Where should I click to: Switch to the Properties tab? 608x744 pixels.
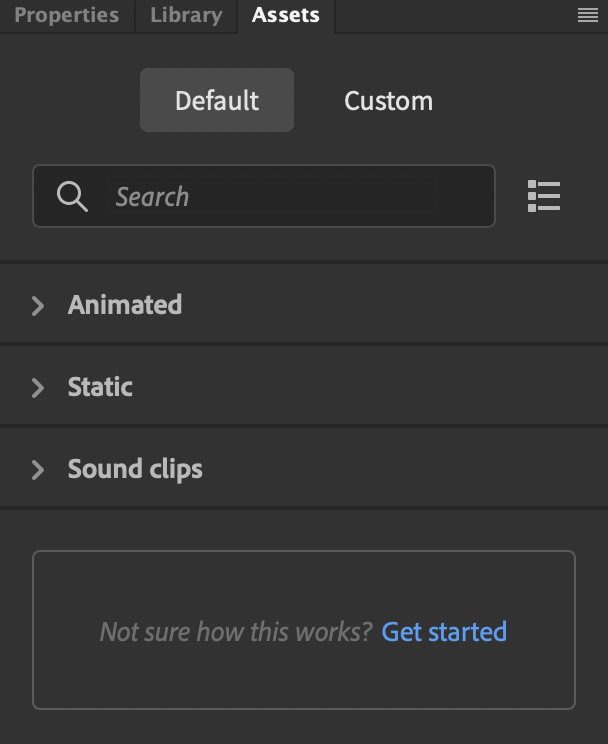point(66,15)
